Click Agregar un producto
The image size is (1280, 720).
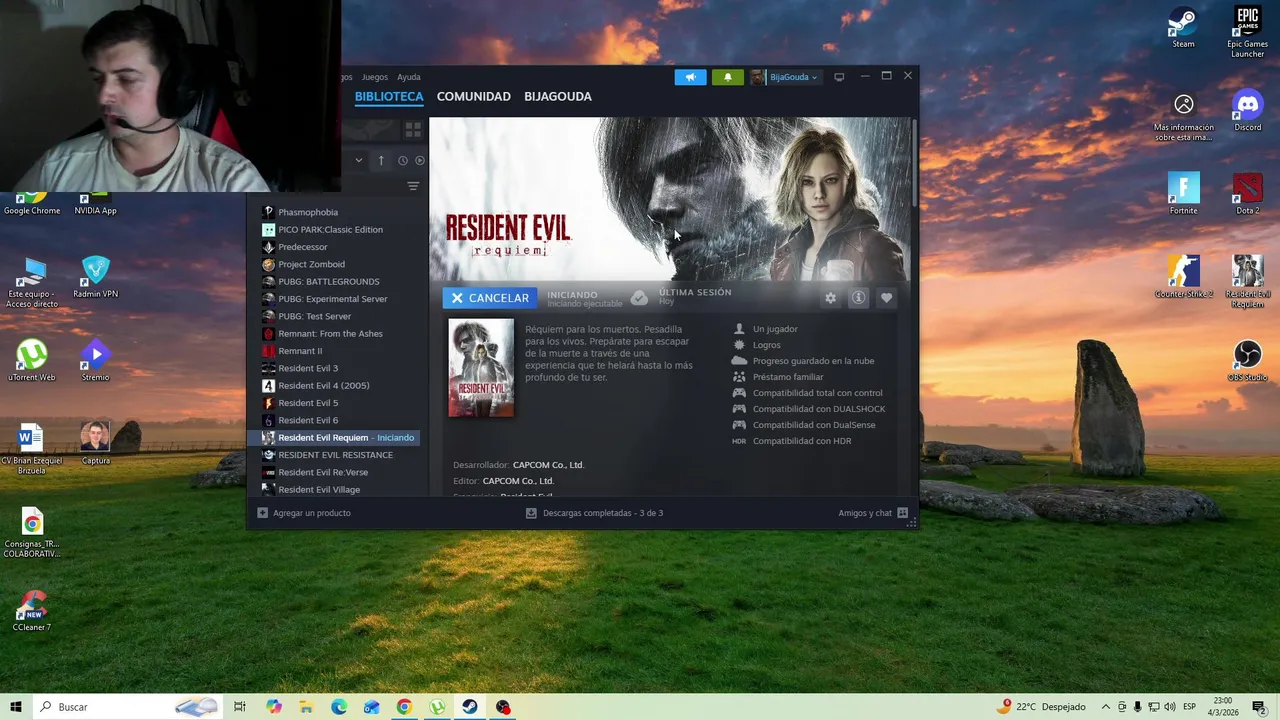(304, 513)
